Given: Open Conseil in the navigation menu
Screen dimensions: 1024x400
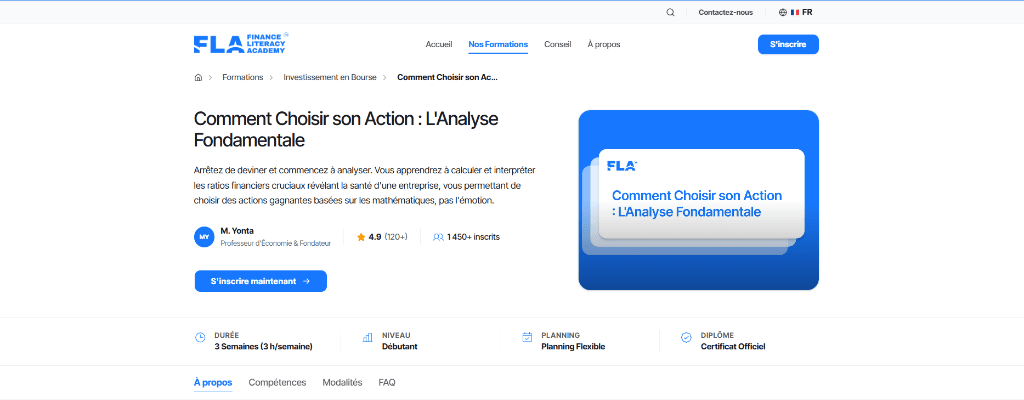Looking at the screenshot, I should 558,44.
